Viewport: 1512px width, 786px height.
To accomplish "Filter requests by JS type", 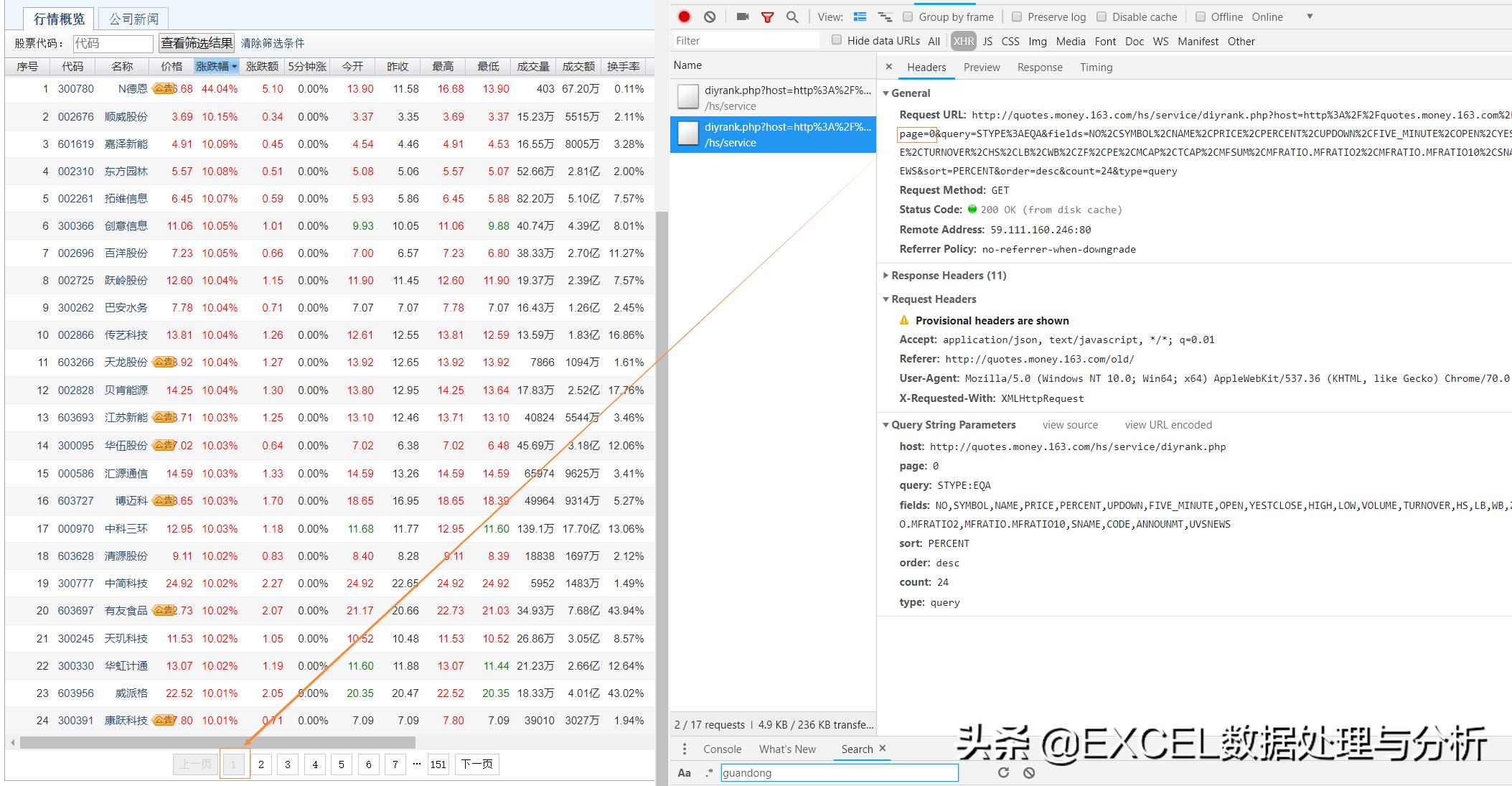I will pos(987,42).
